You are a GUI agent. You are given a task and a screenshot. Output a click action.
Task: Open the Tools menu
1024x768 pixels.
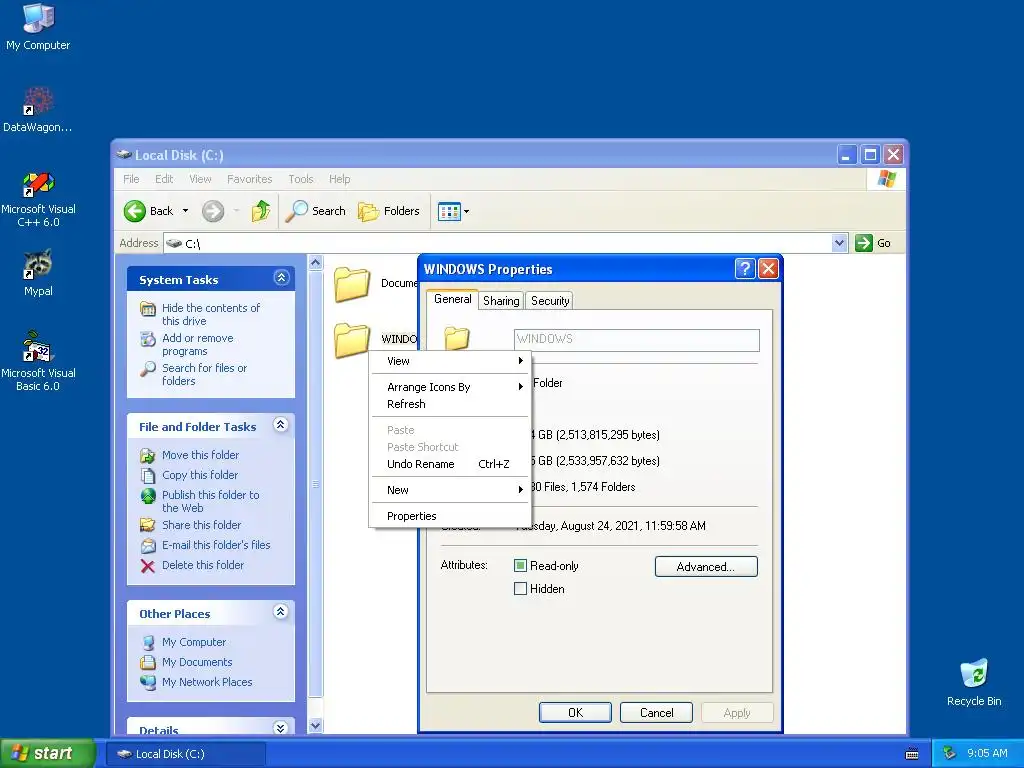[x=300, y=179]
